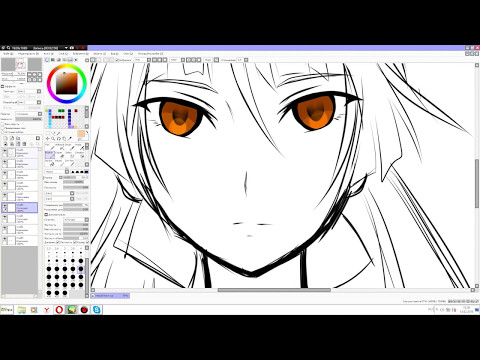Open the brush quality dropdown
The height and width of the screenshot is (360, 480).
[76, 220]
